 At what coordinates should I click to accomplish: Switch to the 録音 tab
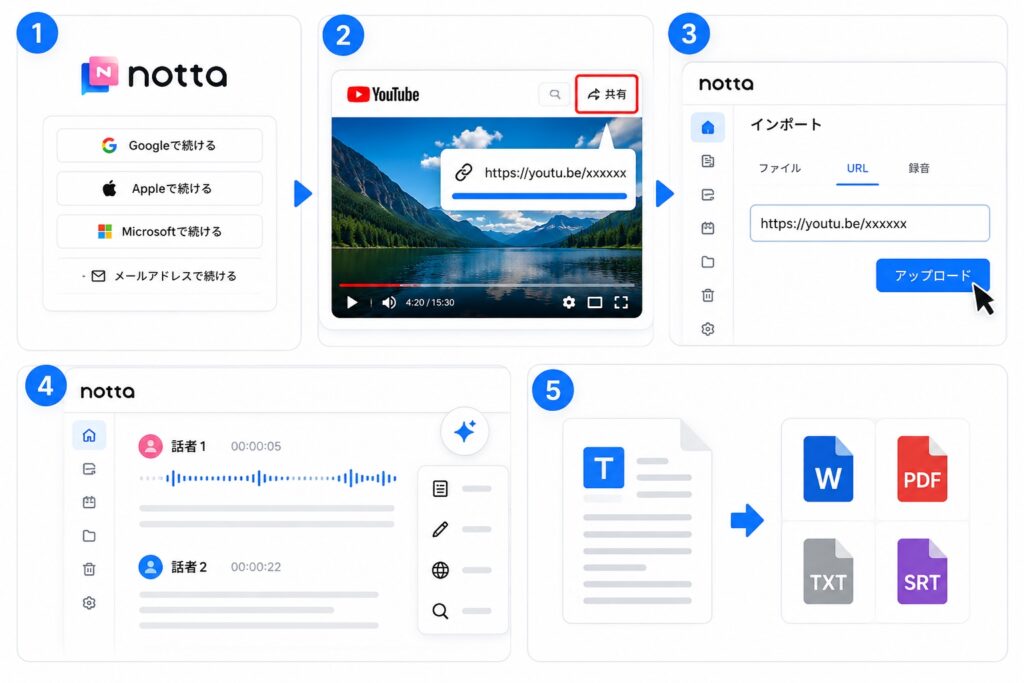click(919, 168)
